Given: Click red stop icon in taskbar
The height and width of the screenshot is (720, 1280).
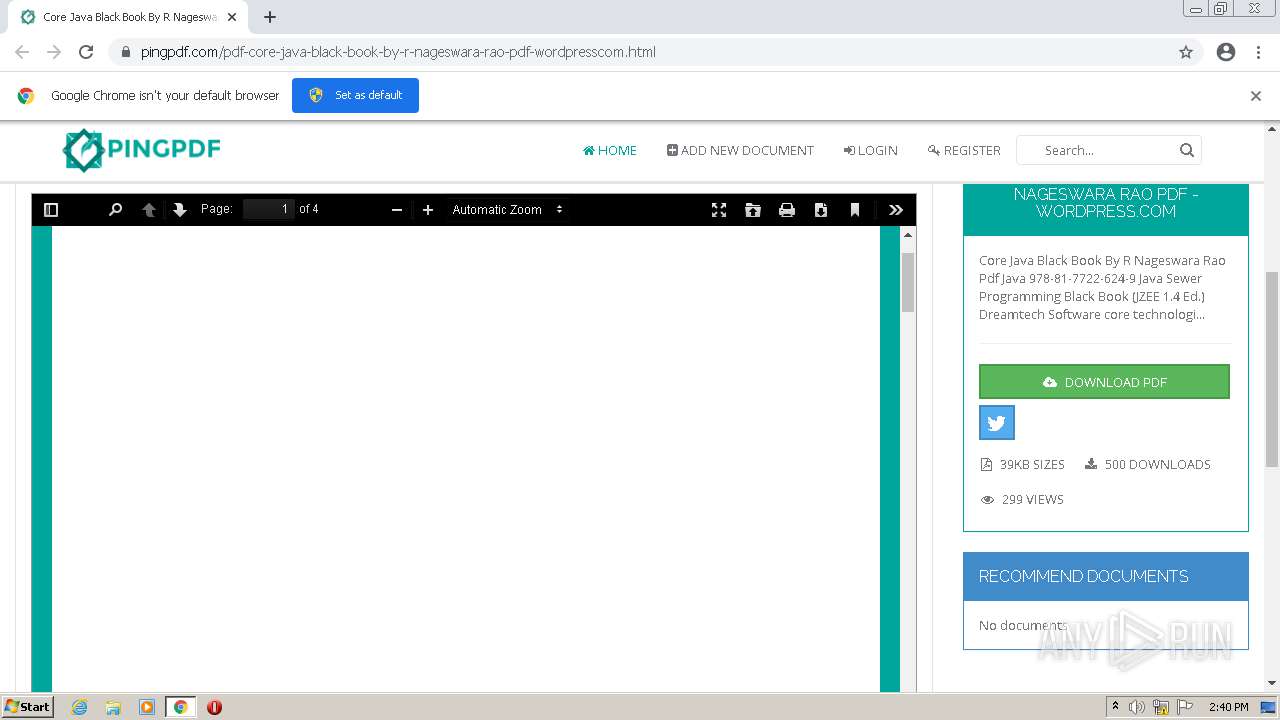Looking at the screenshot, I should pos(214,707).
